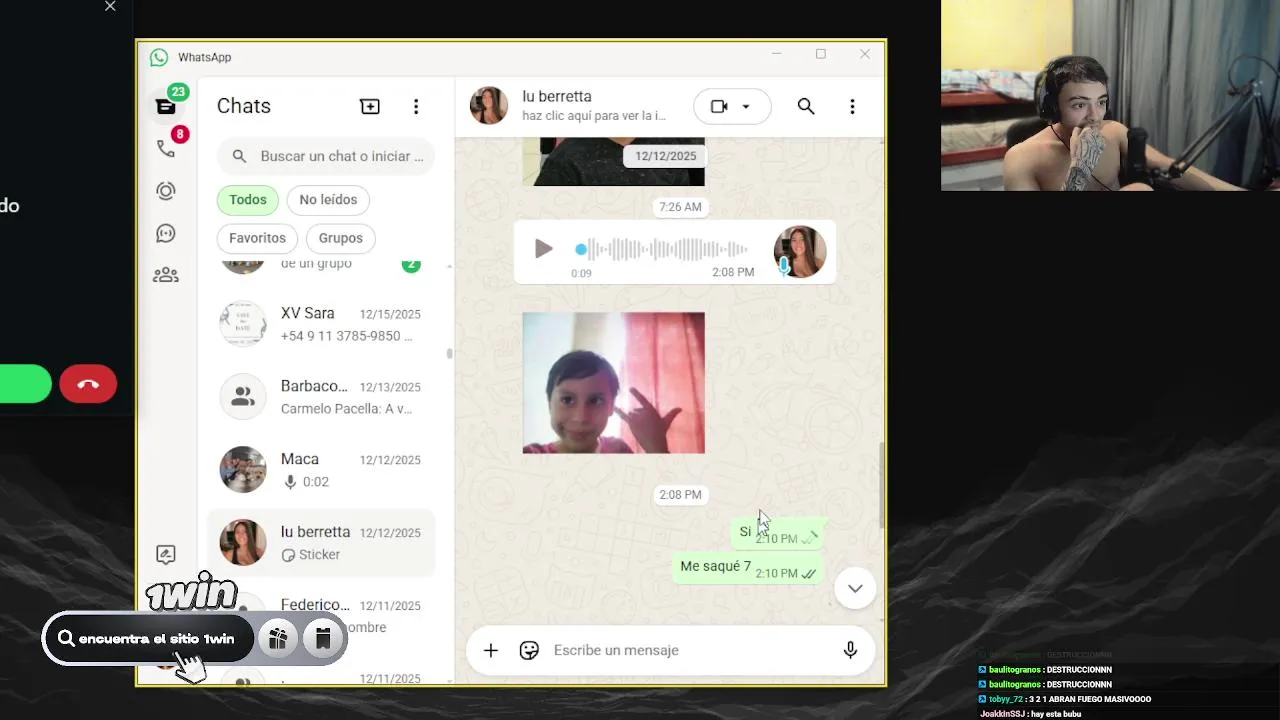Focus the 'Buscar un chat o iniciar' search field
1280x720 pixels.
326,156
